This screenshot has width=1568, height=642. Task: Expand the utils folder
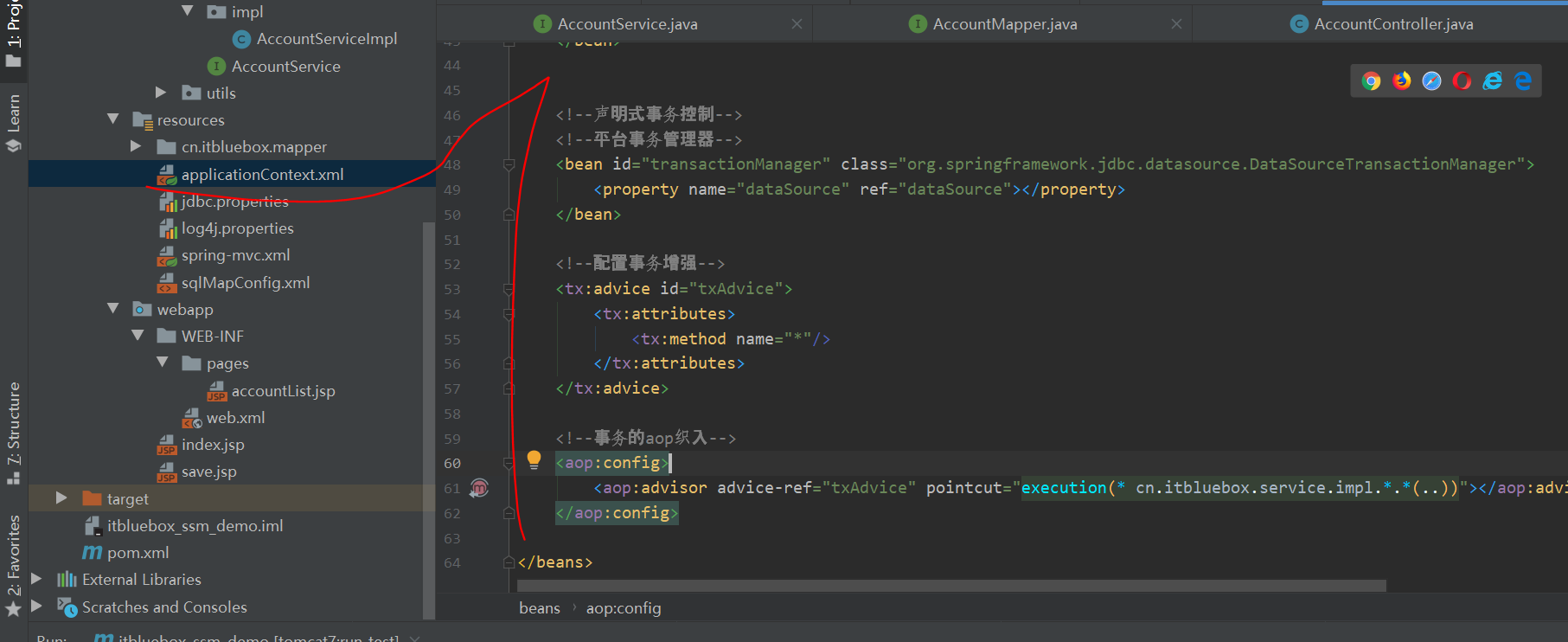click(x=161, y=92)
